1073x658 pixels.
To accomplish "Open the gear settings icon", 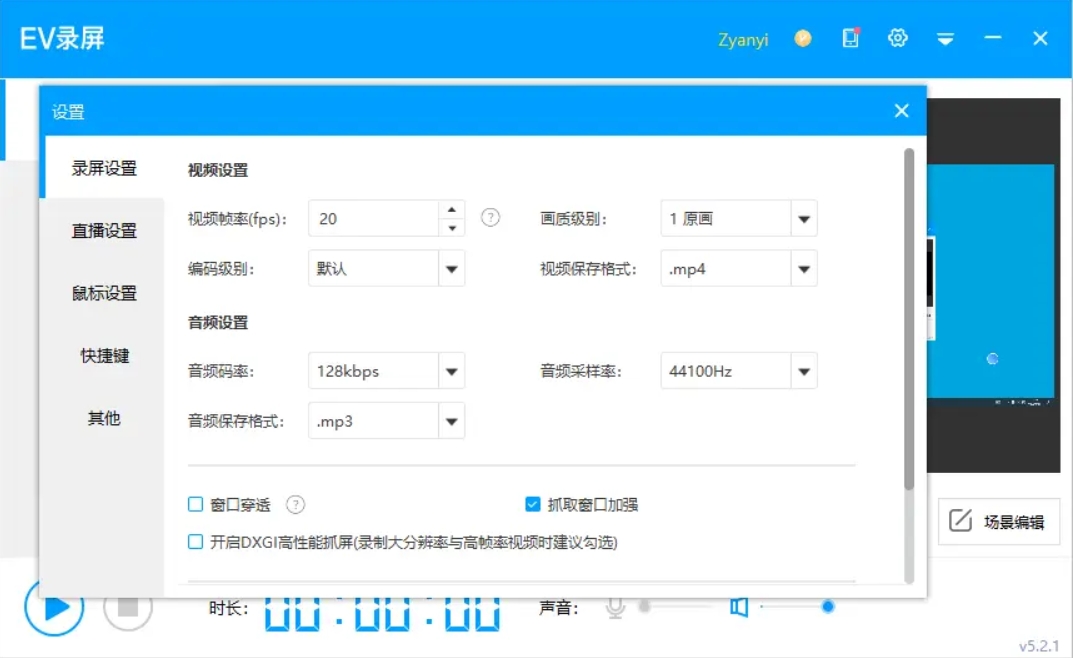I will 898,38.
